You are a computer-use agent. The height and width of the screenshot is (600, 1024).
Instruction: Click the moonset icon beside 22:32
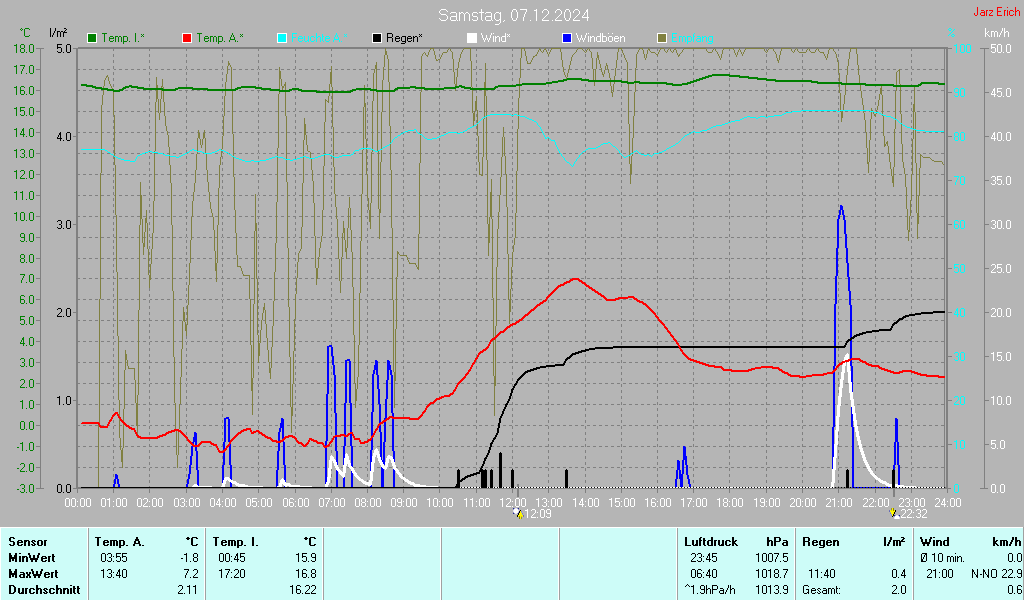pyautogui.click(x=894, y=513)
